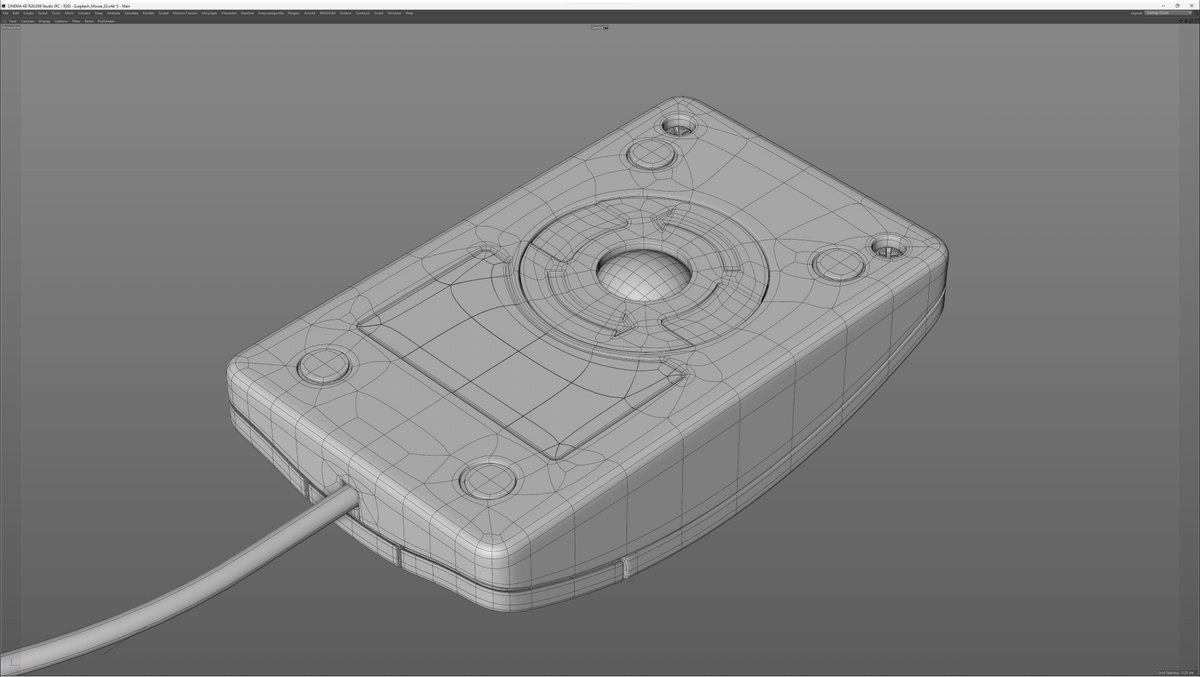Image resolution: width=1200 pixels, height=677 pixels.
Task: Maximize the Cinema 4D window
Action: click(x=1177, y=6)
